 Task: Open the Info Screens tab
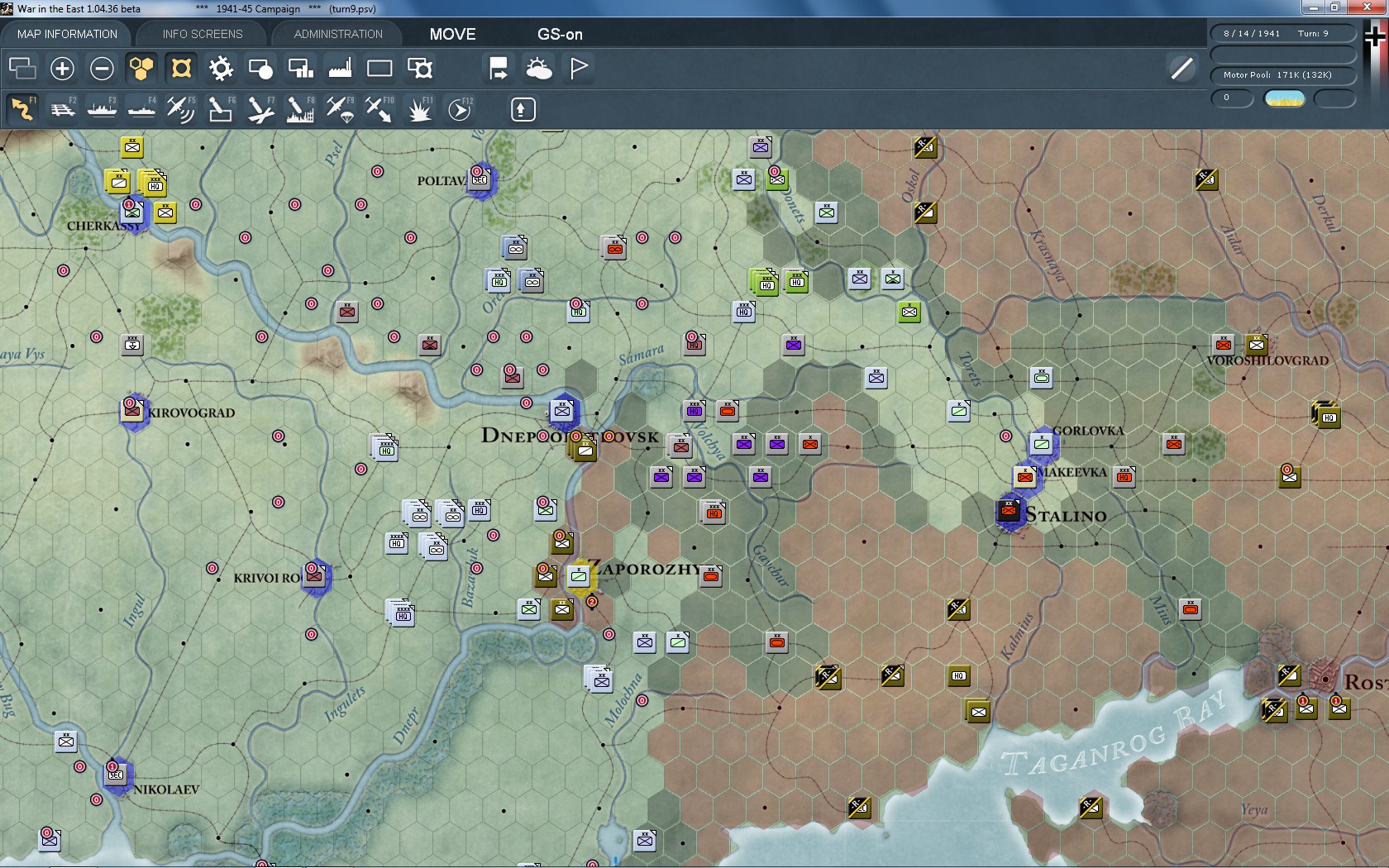[x=203, y=34]
